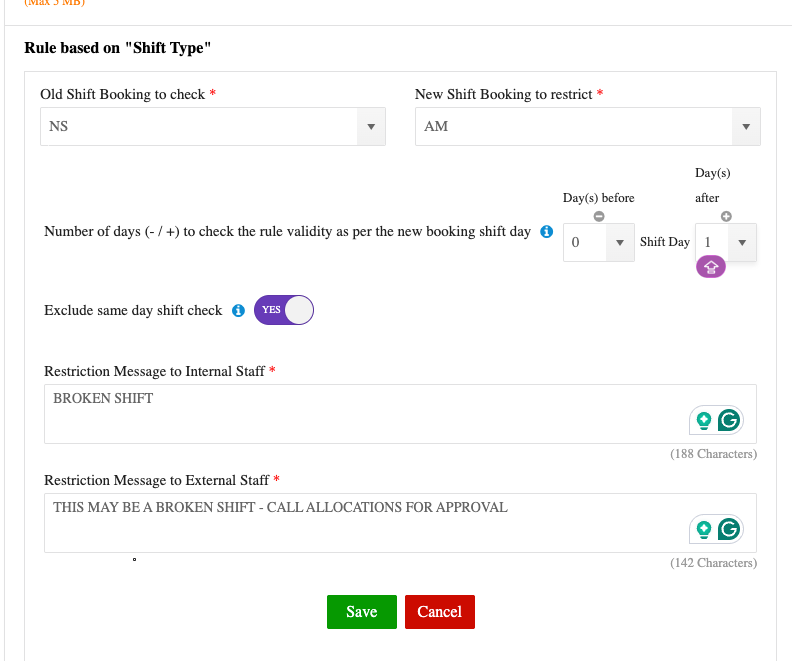Click the plus icon above Day(s) after

pos(726,216)
